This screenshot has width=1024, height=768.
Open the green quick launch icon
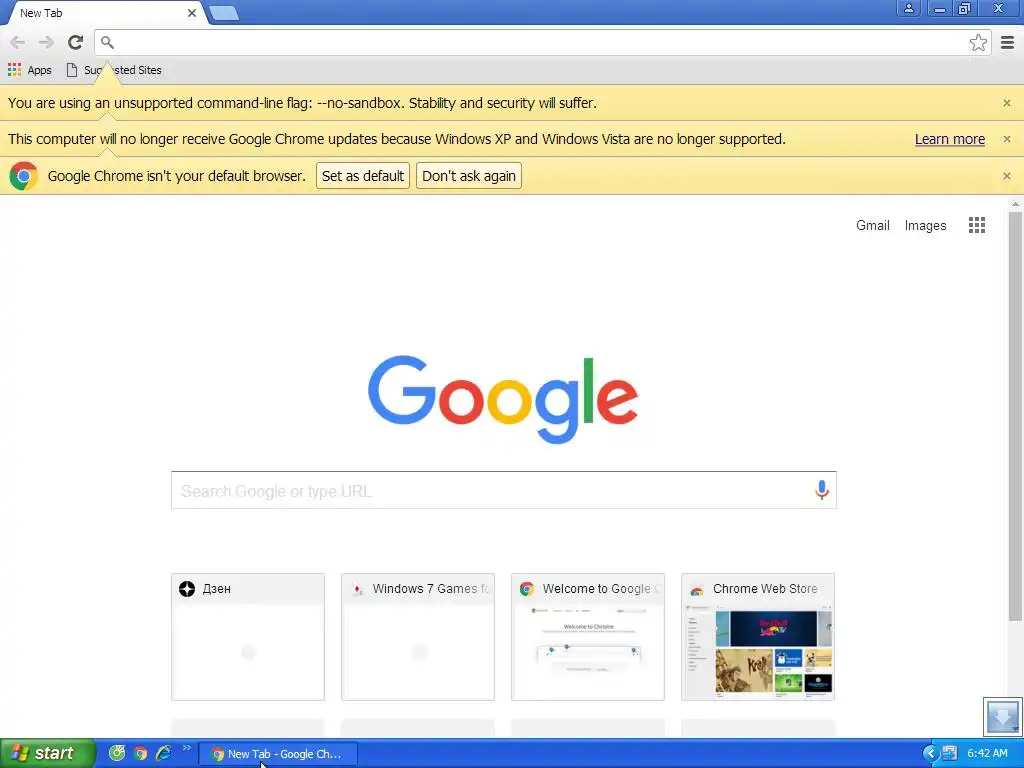point(117,753)
